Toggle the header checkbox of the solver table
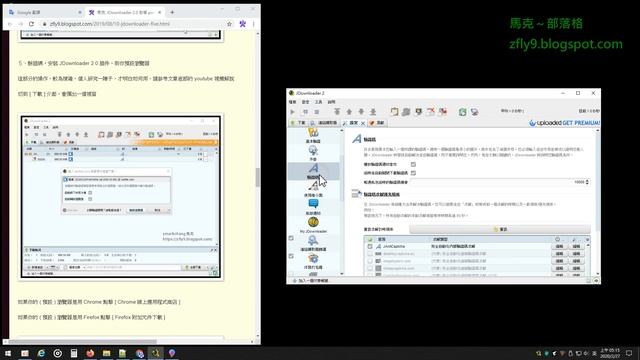The image size is (640, 360). tap(370, 239)
